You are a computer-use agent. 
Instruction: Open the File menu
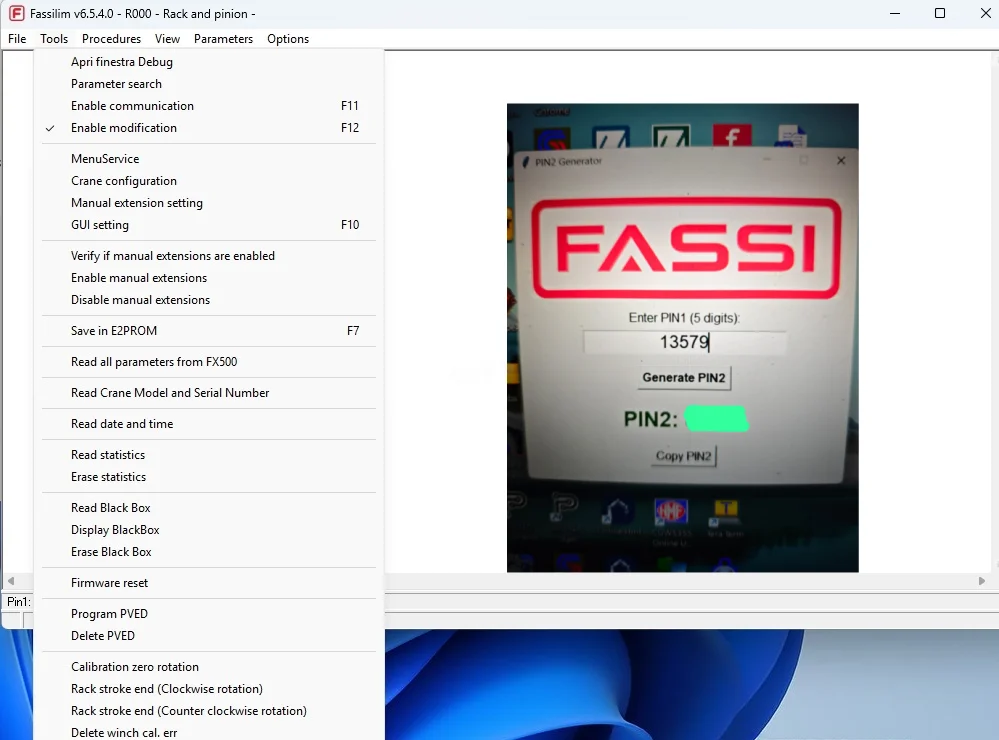tap(17, 39)
